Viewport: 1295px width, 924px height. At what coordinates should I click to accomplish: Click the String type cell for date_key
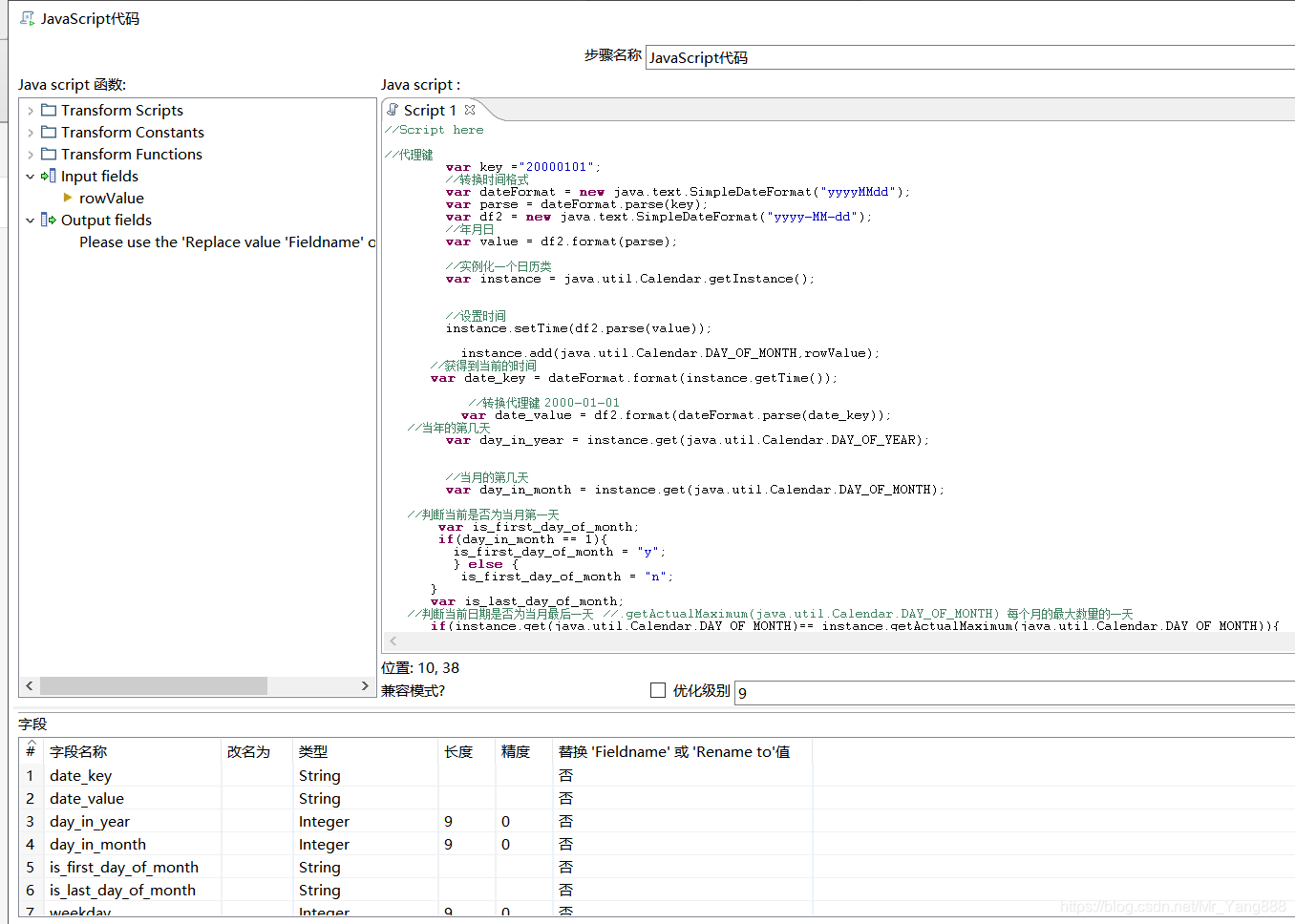pos(366,776)
